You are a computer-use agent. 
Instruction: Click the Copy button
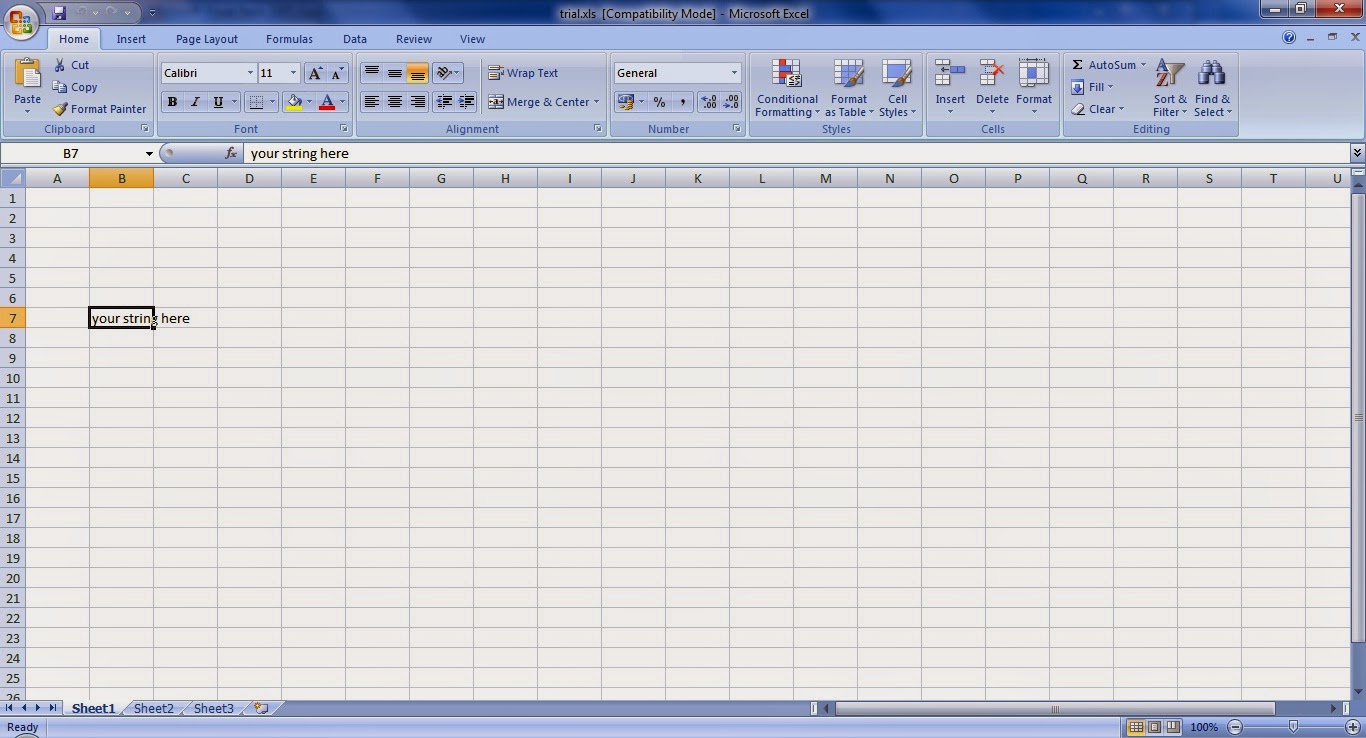click(75, 87)
